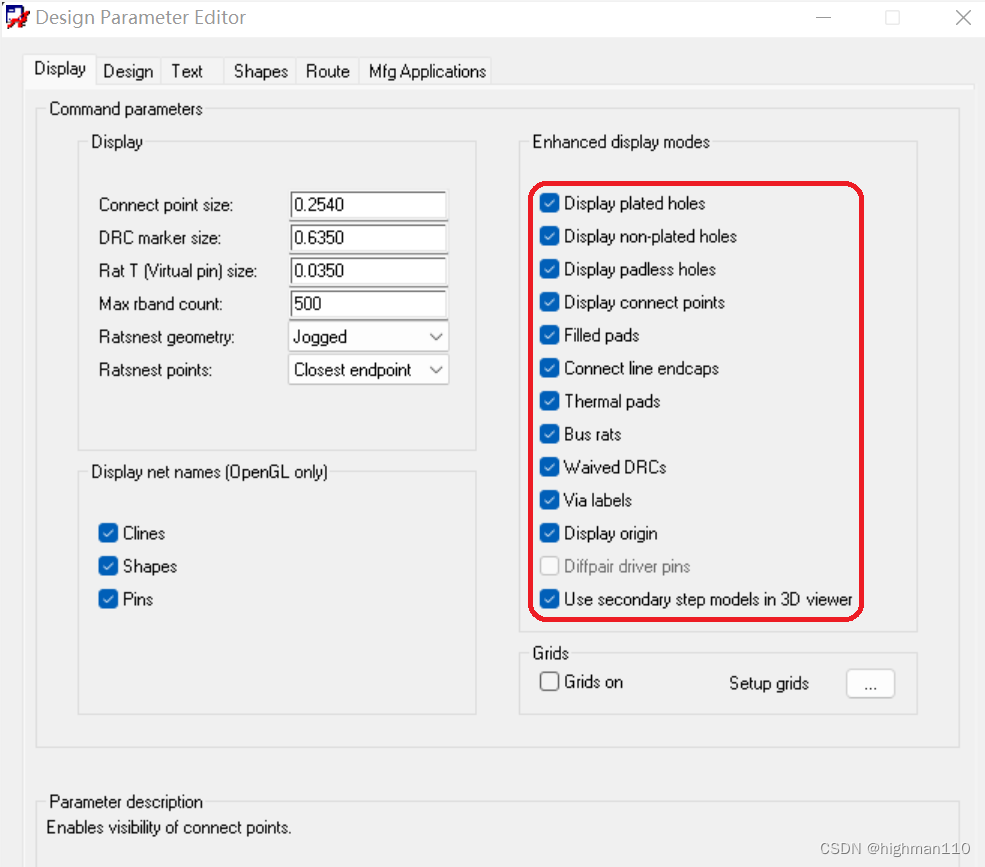This screenshot has width=985, height=867.
Task: Uncheck the Display origin option
Action: [549, 533]
